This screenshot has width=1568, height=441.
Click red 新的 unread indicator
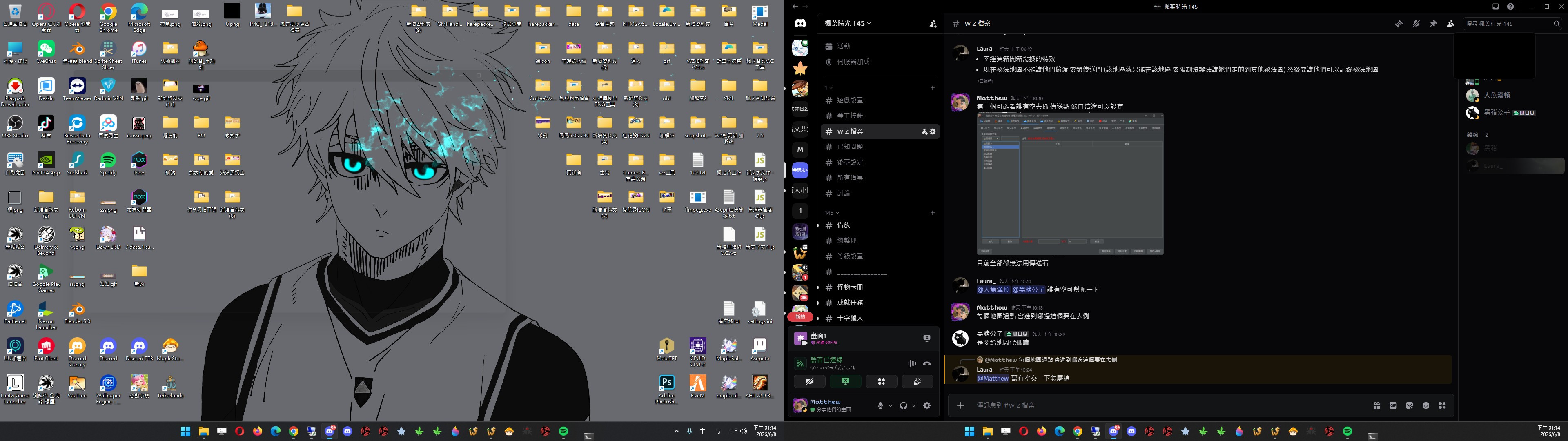pyautogui.click(x=800, y=317)
